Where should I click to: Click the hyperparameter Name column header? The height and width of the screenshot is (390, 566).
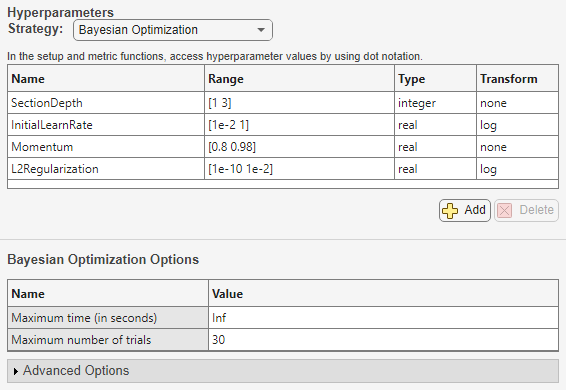coord(106,78)
